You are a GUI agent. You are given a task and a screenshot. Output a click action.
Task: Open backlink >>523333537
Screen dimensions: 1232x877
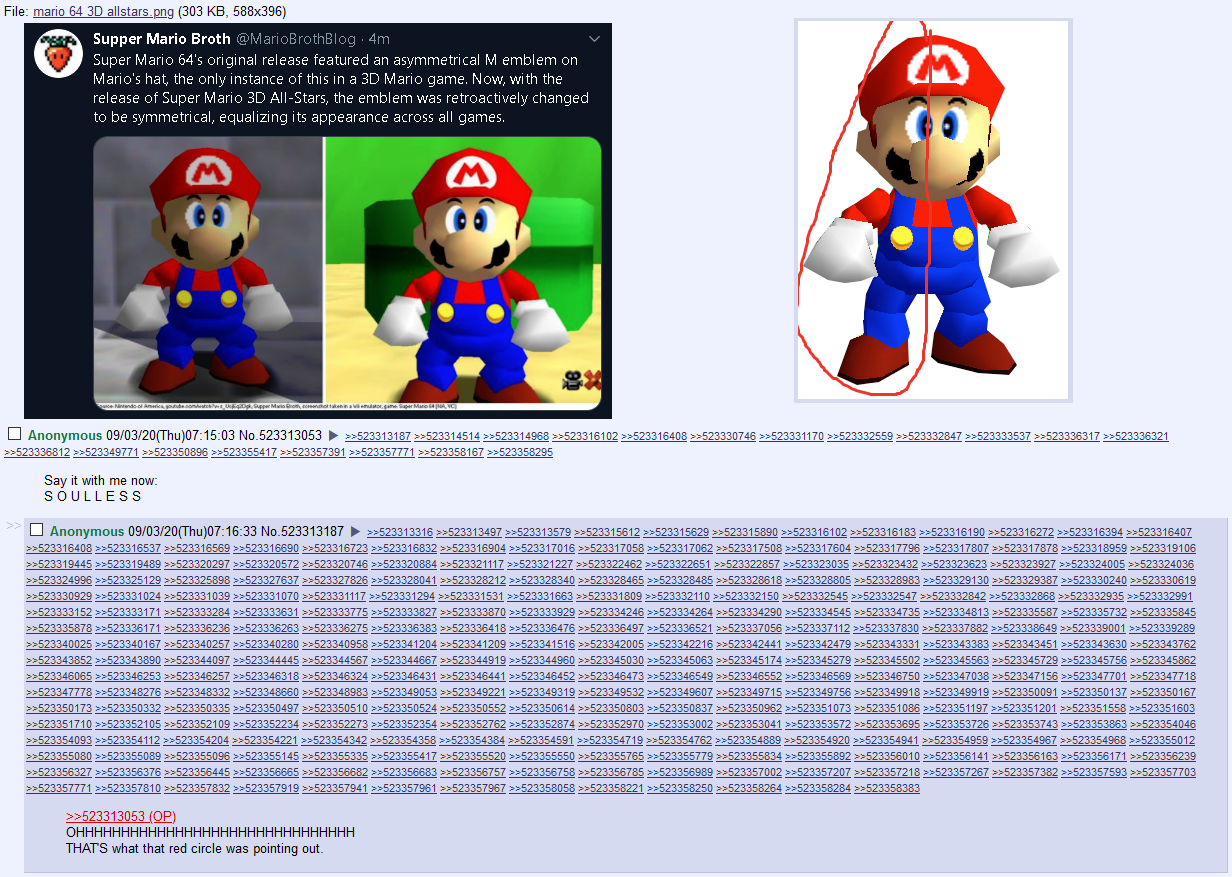click(x=999, y=436)
